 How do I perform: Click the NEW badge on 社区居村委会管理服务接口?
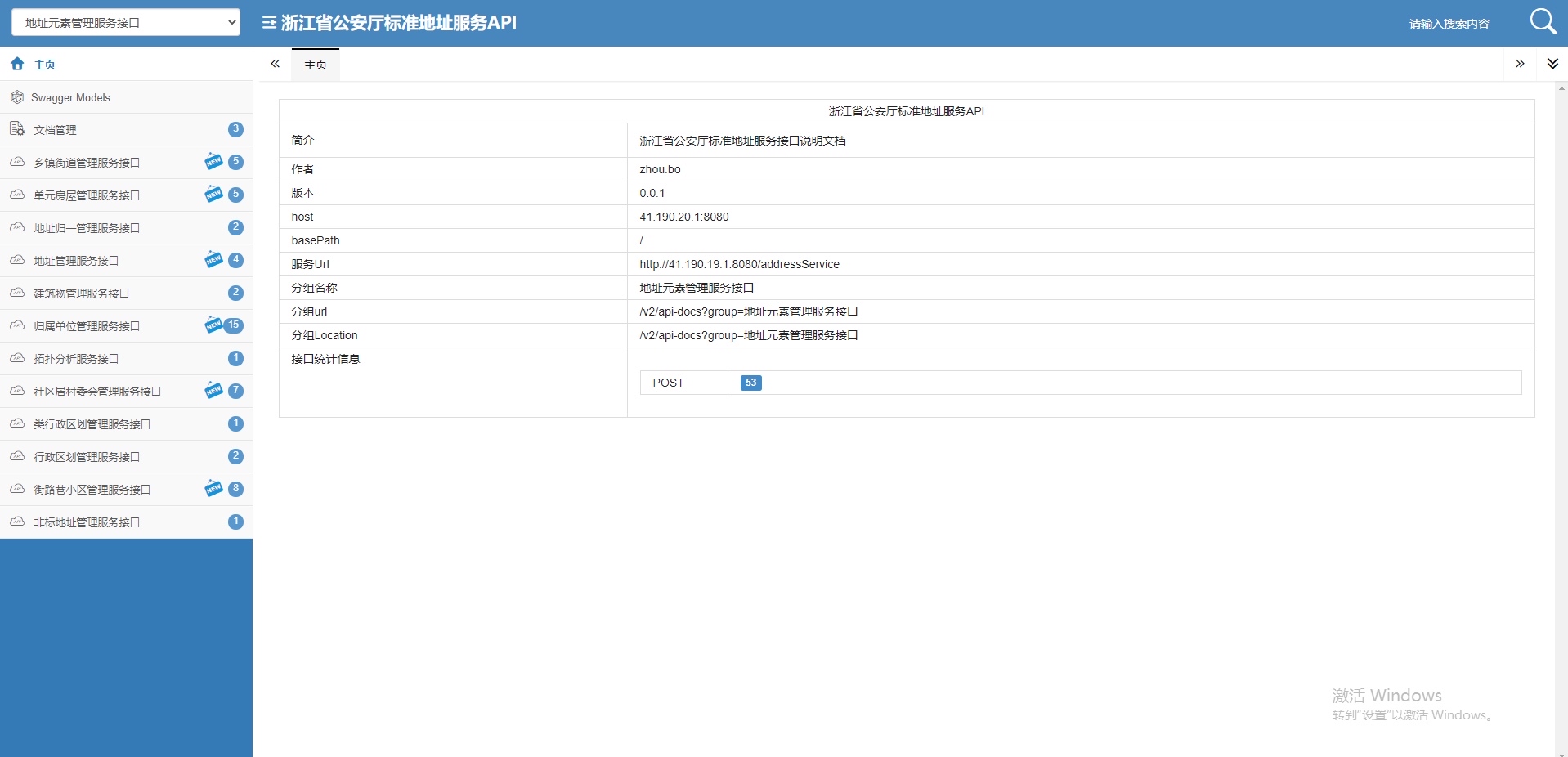pos(213,390)
